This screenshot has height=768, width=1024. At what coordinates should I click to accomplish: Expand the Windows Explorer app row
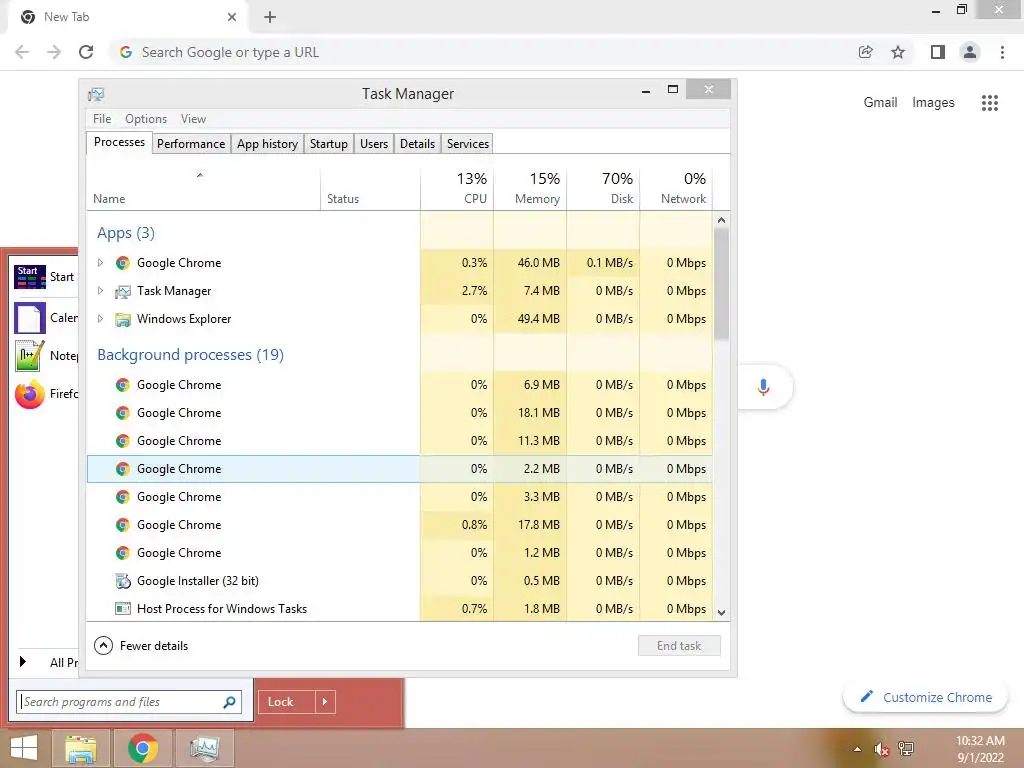(100, 319)
